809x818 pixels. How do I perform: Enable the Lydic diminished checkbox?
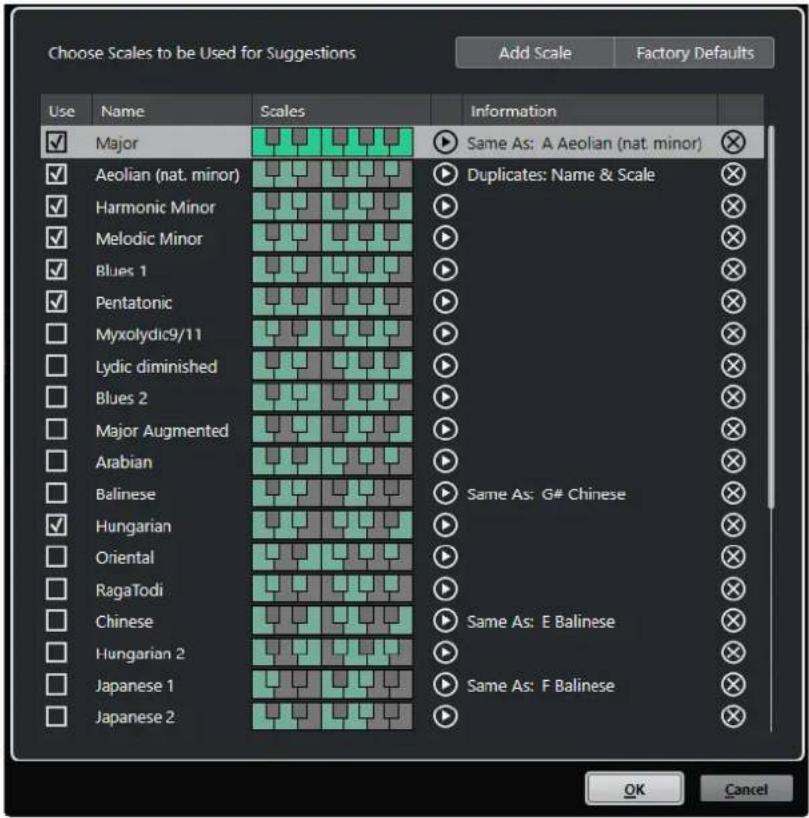click(x=56, y=366)
